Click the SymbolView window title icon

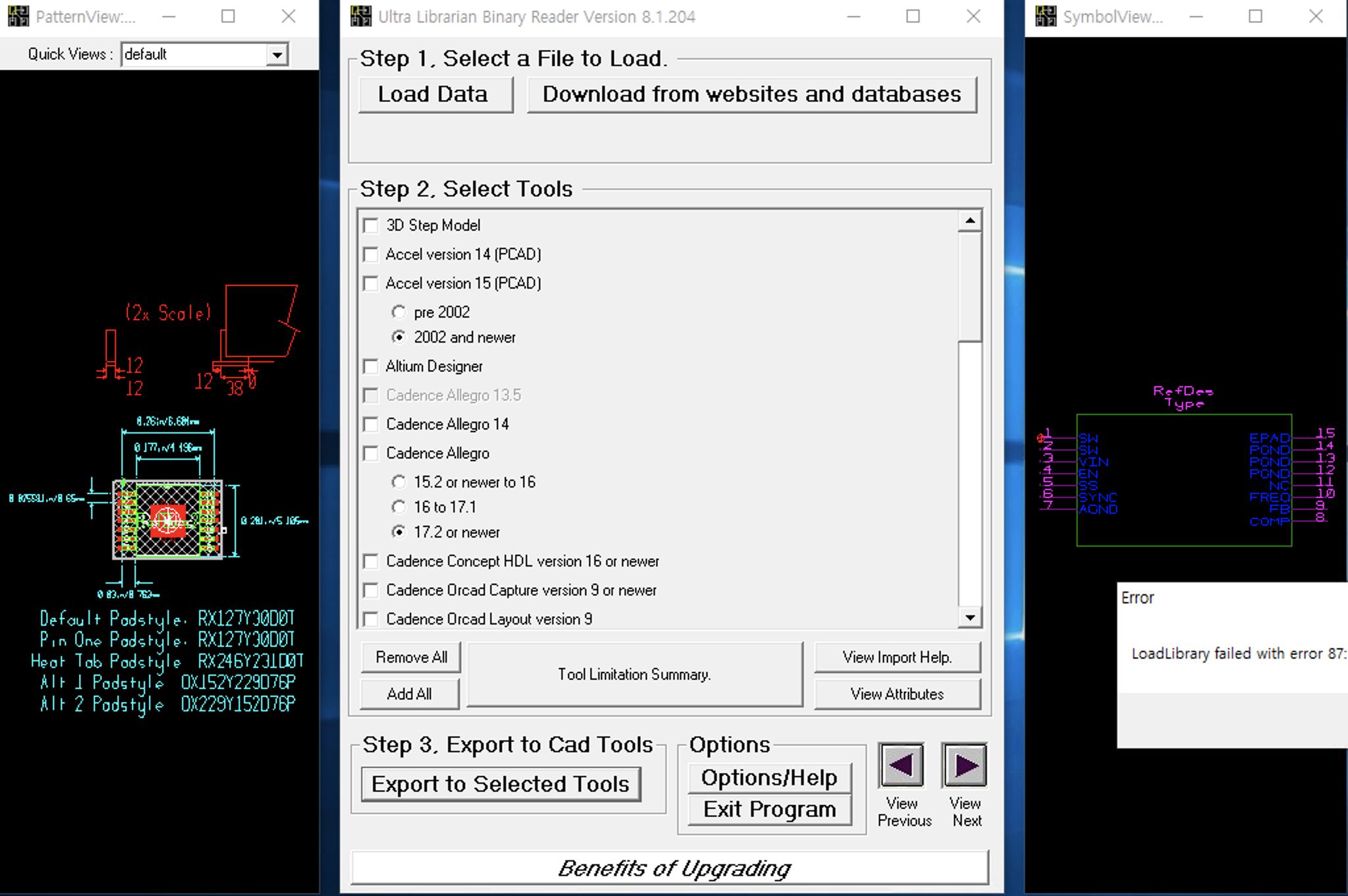tap(1046, 16)
